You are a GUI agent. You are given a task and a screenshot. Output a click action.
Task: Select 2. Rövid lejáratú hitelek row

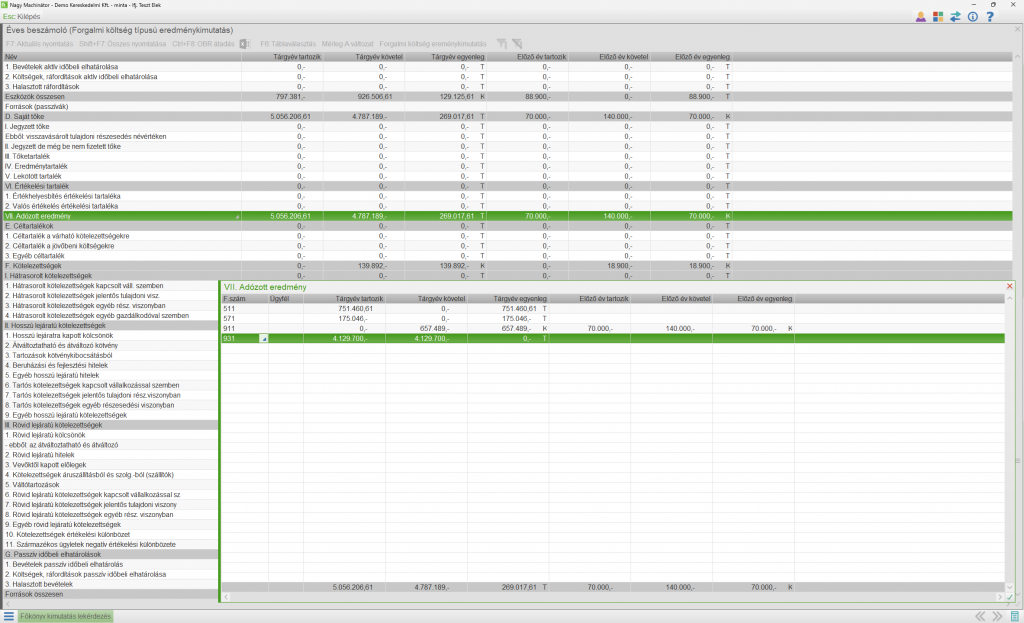coord(110,455)
